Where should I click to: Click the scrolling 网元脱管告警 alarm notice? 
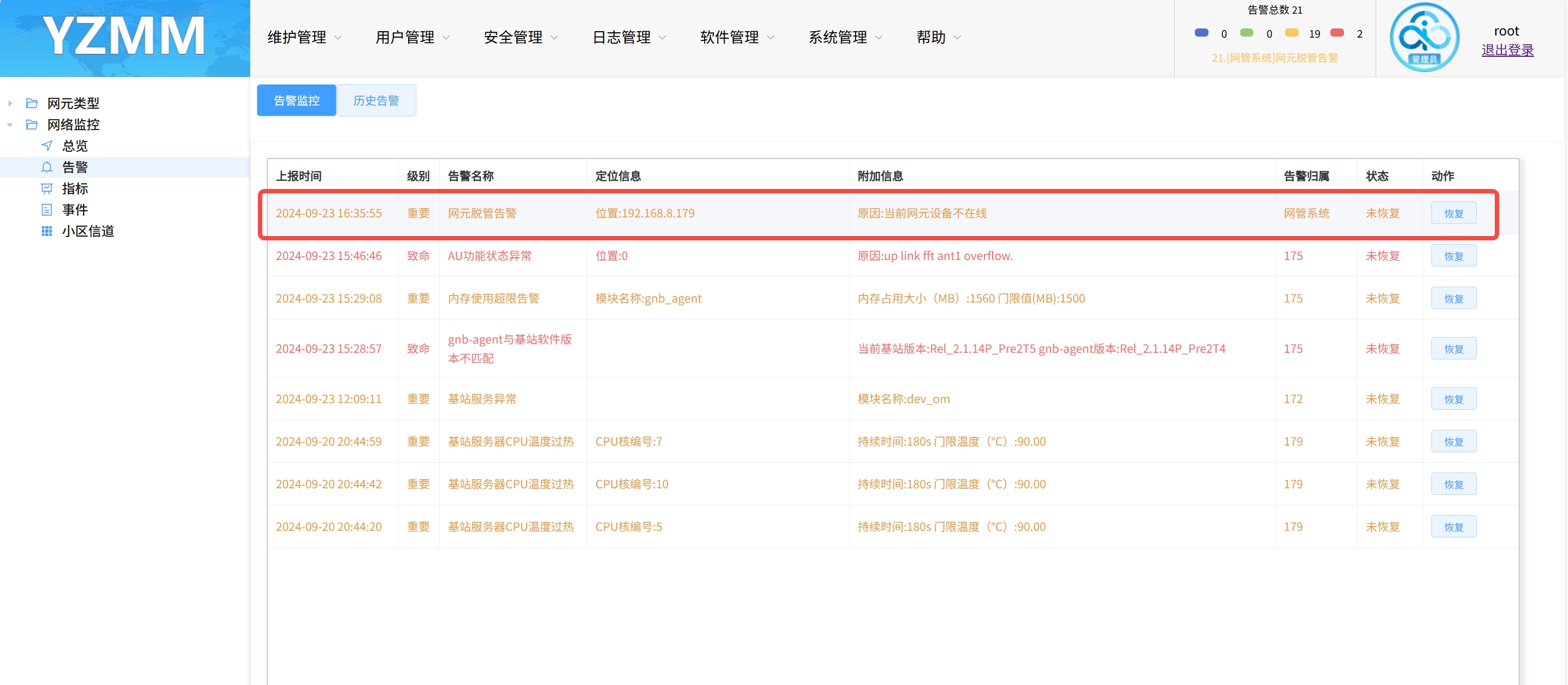click(x=1275, y=58)
